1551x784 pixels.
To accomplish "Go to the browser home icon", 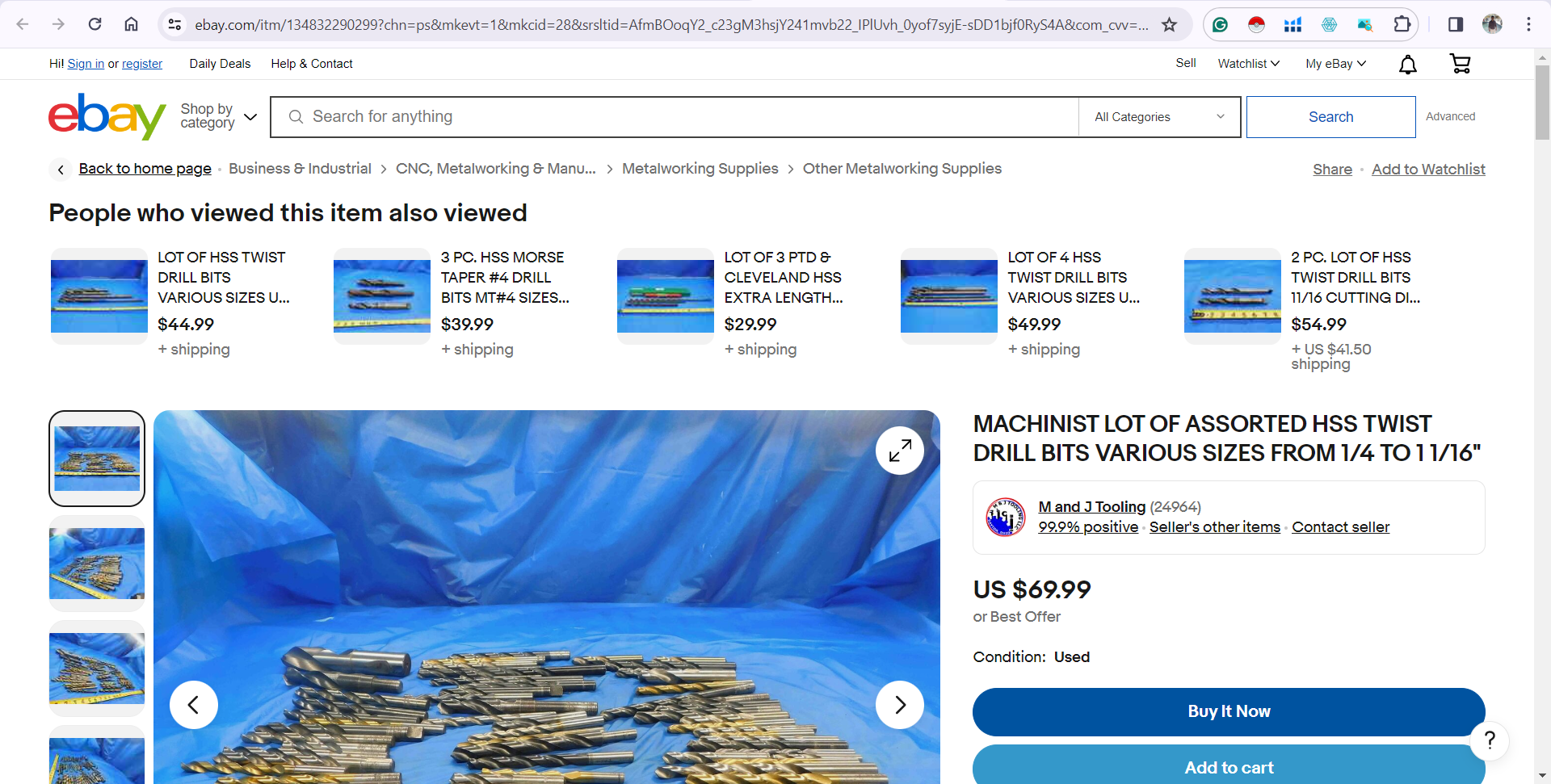I will coord(131,24).
